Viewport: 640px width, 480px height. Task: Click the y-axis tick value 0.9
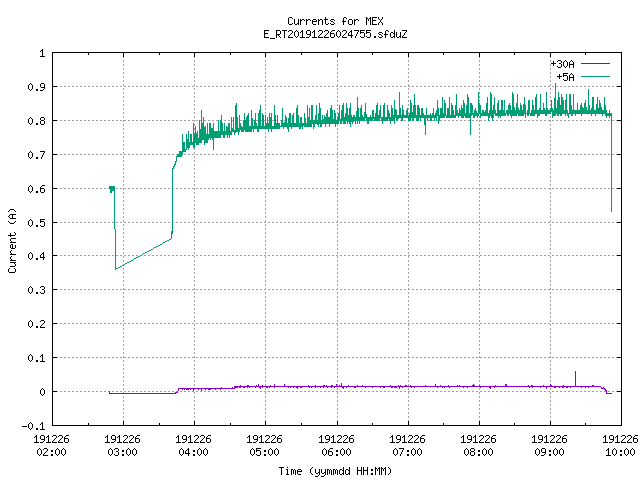click(x=36, y=87)
